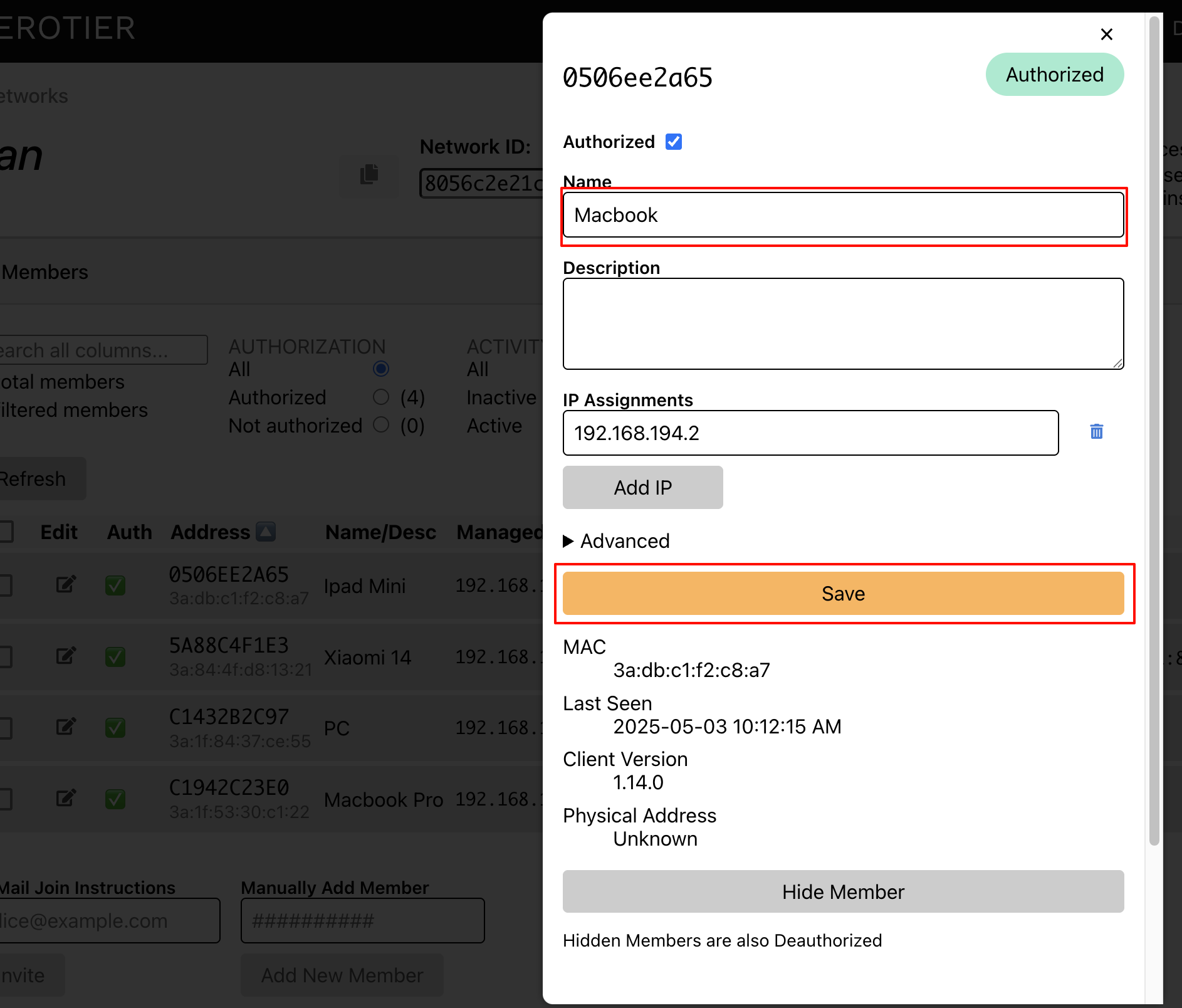Click the Hide Member button
This screenshot has height=1008, width=1182.
pyautogui.click(x=843, y=892)
